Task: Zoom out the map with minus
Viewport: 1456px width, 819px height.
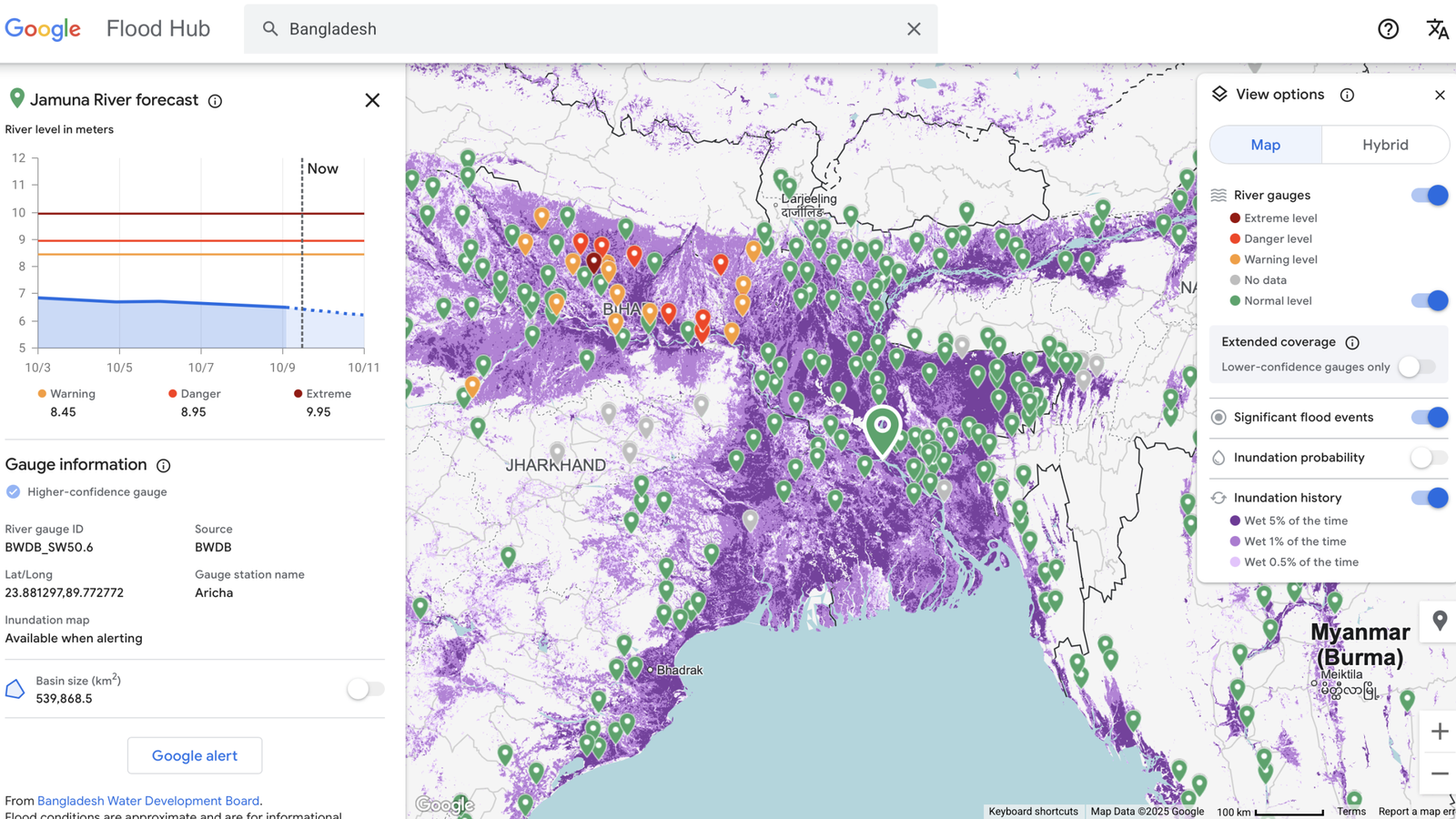Action: (x=1439, y=773)
